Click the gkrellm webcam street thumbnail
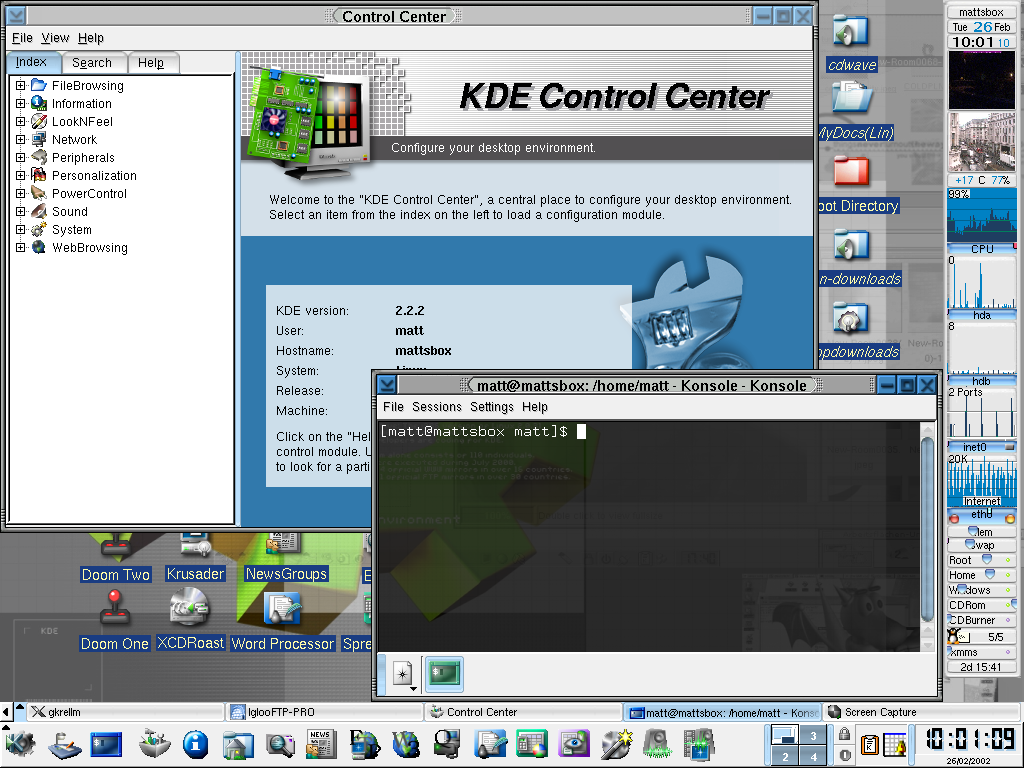The width and height of the screenshot is (1024, 768). 982,142
